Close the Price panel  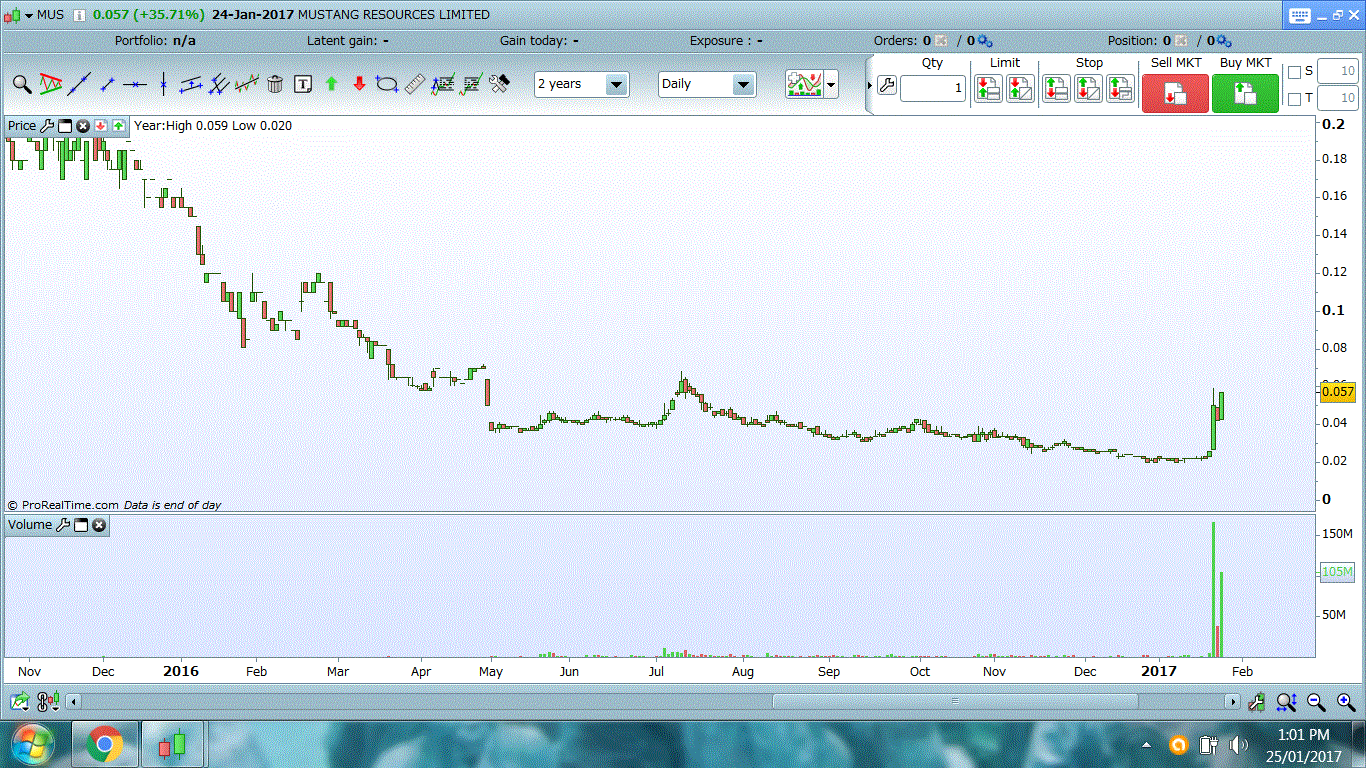[83, 126]
